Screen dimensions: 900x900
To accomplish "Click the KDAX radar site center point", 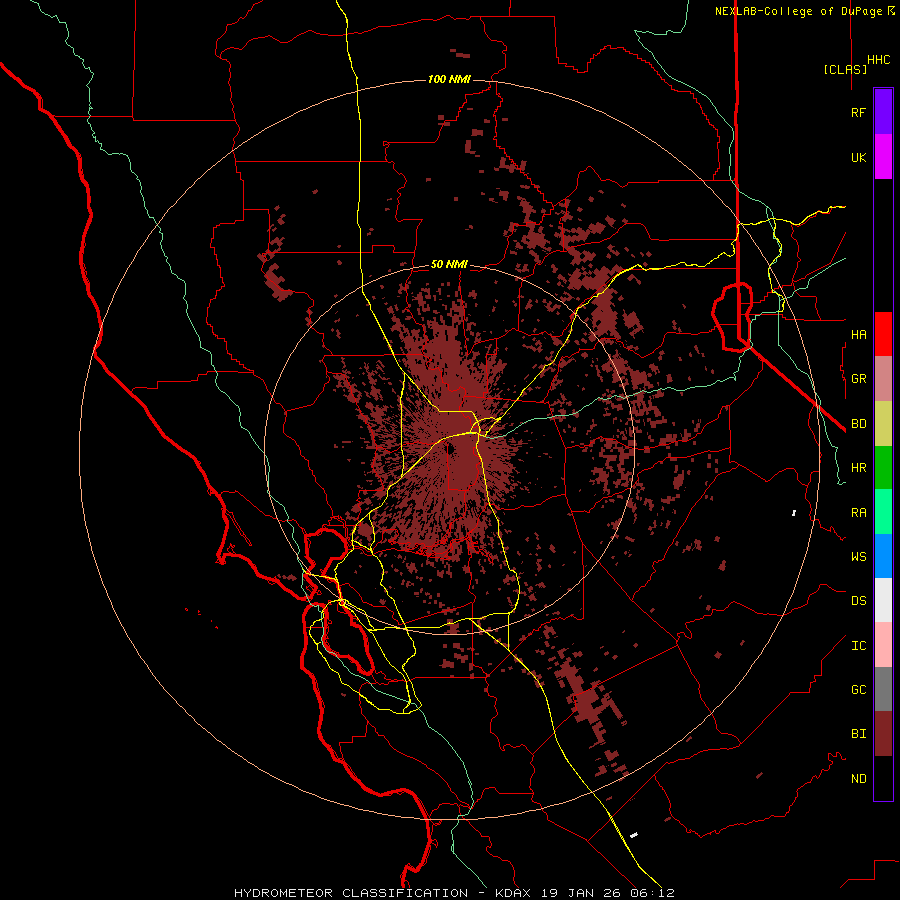I will pyautogui.click(x=451, y=449).
